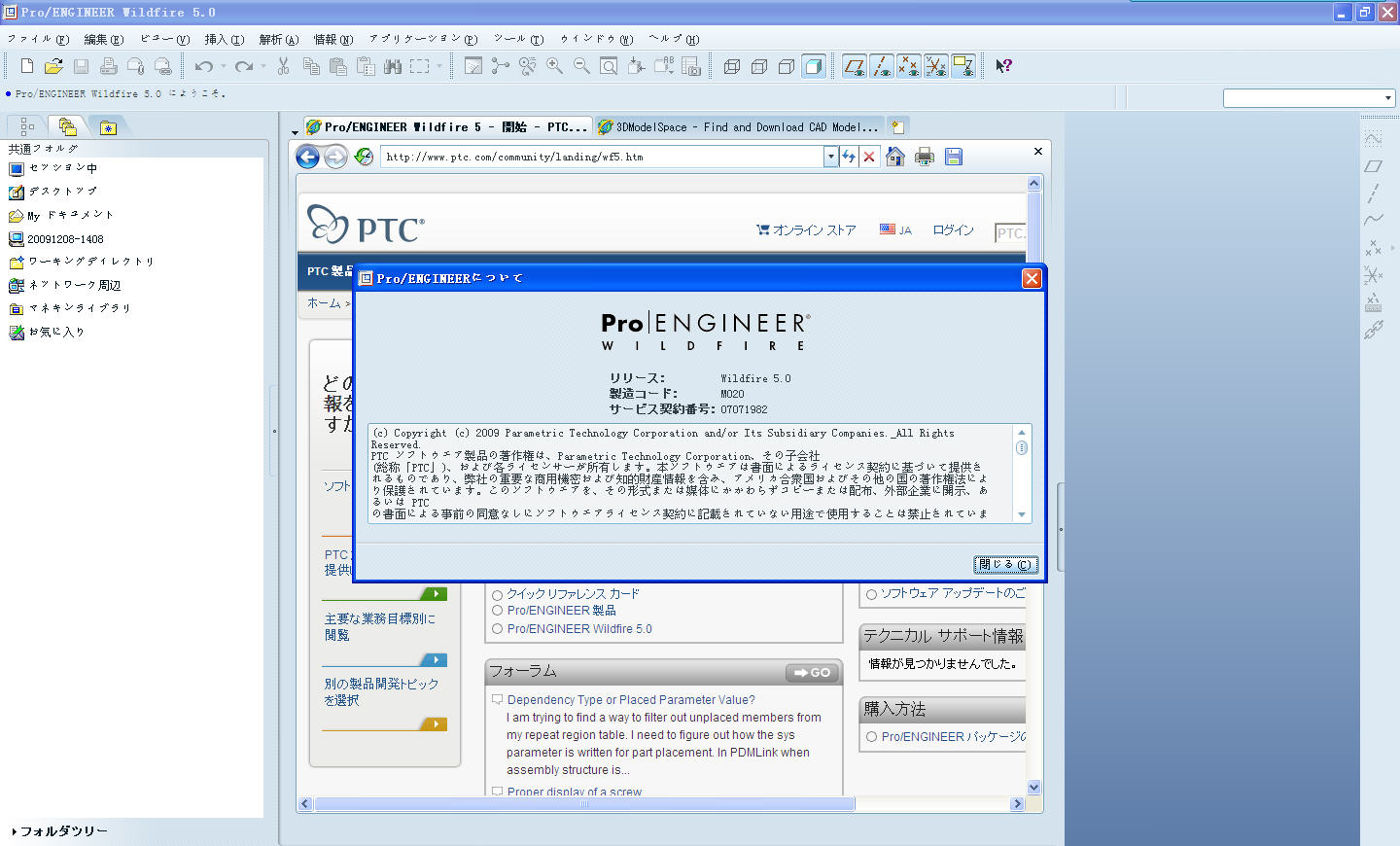This screenshot has width=1400, height=846.
Task: Click the browser forward arrow button
Action: 335,157
